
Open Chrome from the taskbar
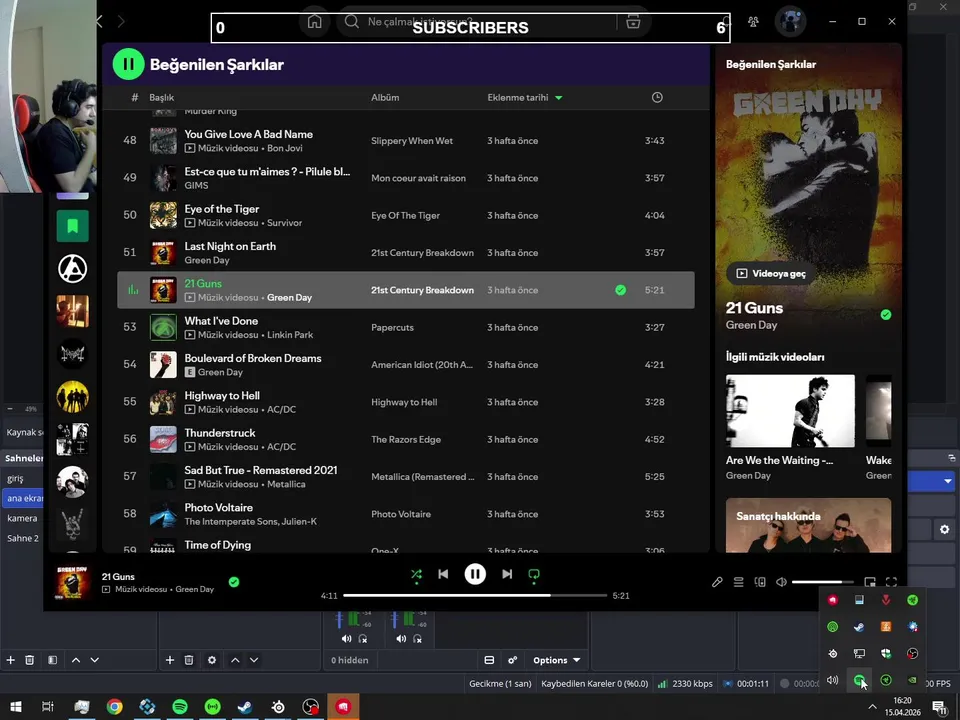pyautogui.click(x=114, y=707)
